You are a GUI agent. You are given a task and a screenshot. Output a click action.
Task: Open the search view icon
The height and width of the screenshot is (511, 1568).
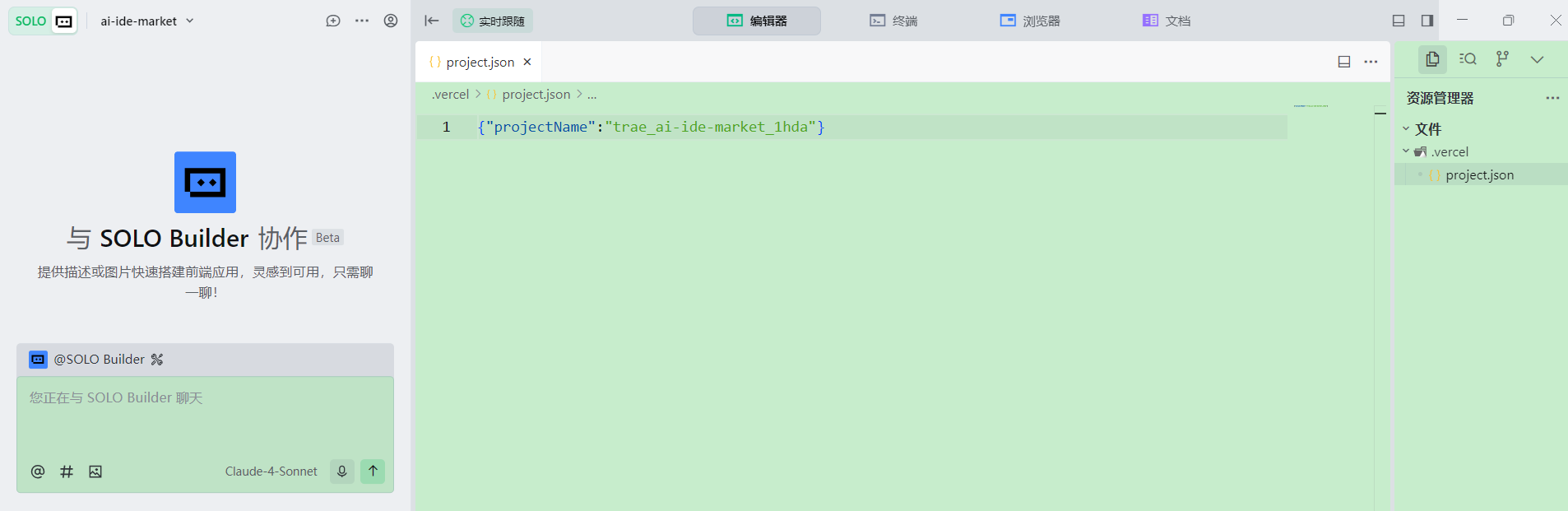pyautogui.click(x=1468, y=59)
